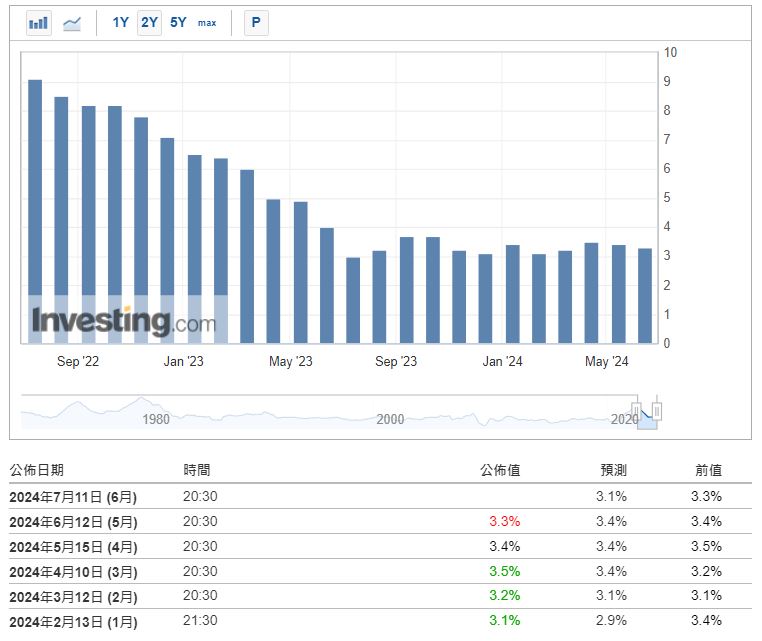Select the 2Y time range
This screenshot has height=641, width=762.
coord(149,22)
